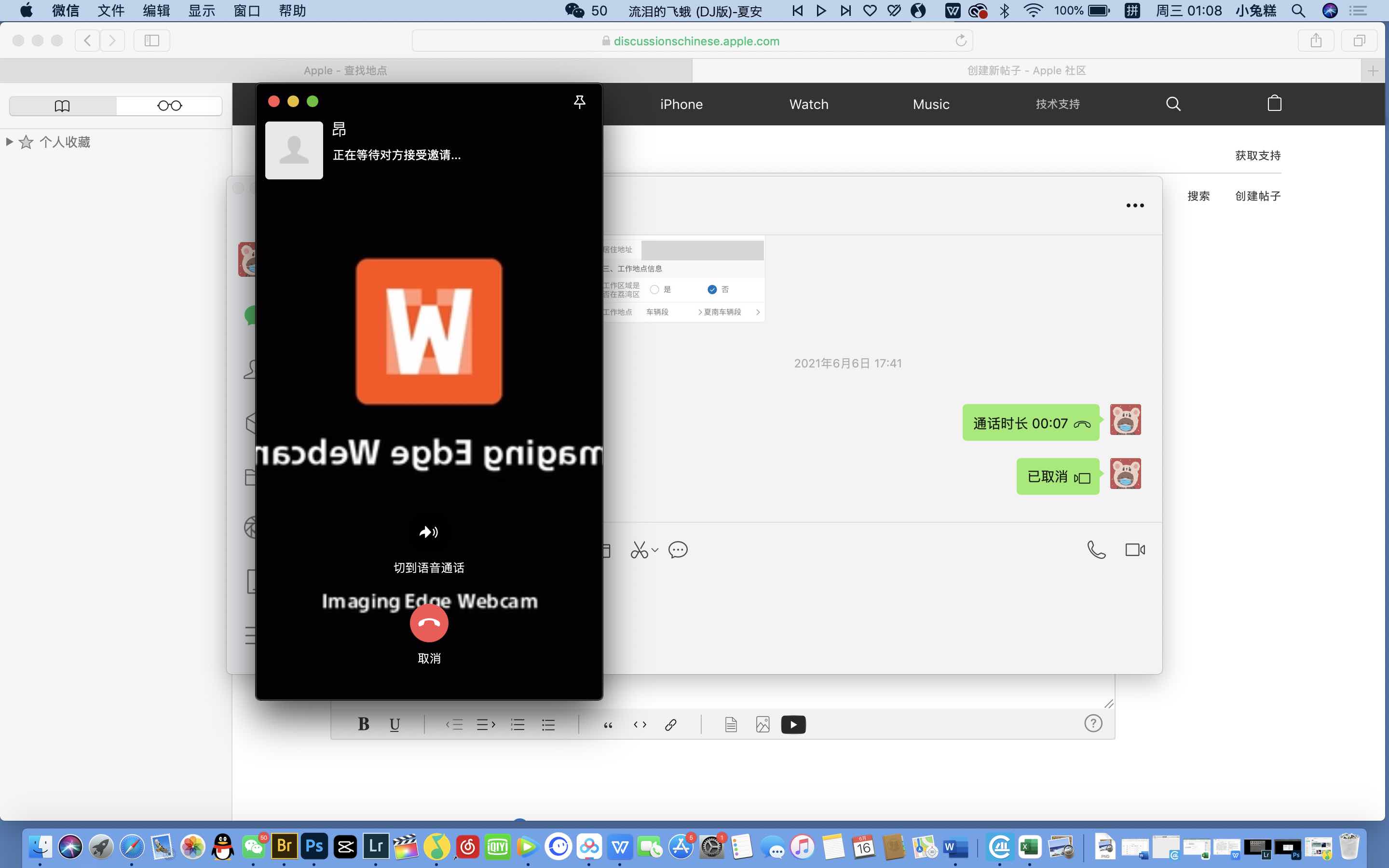Pin the call window on top
1389x868 pixels.
[x=579, y=102]
